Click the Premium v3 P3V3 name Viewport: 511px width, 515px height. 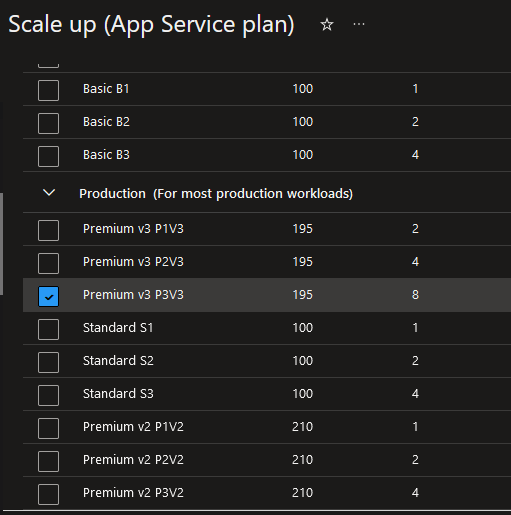click(133, 295)
